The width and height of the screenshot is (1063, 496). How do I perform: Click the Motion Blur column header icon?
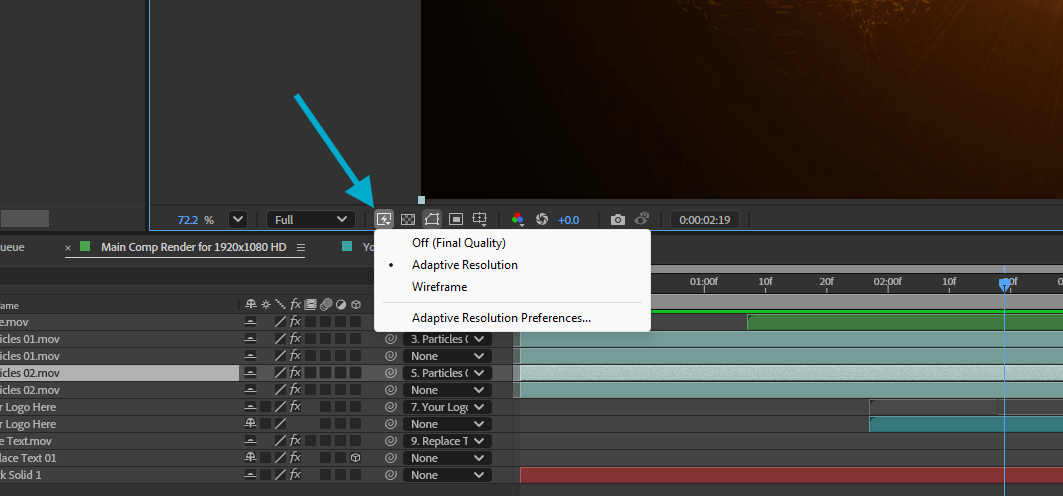[x=325, y=305]
